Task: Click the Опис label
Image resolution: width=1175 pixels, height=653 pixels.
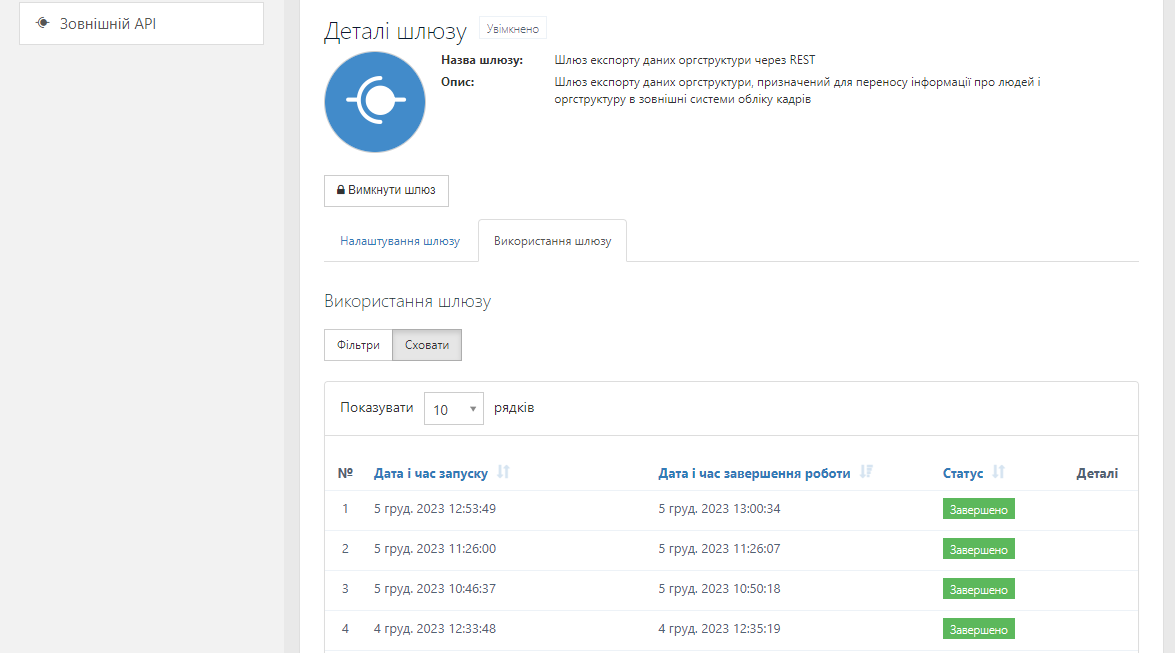Action: point(457,82)
